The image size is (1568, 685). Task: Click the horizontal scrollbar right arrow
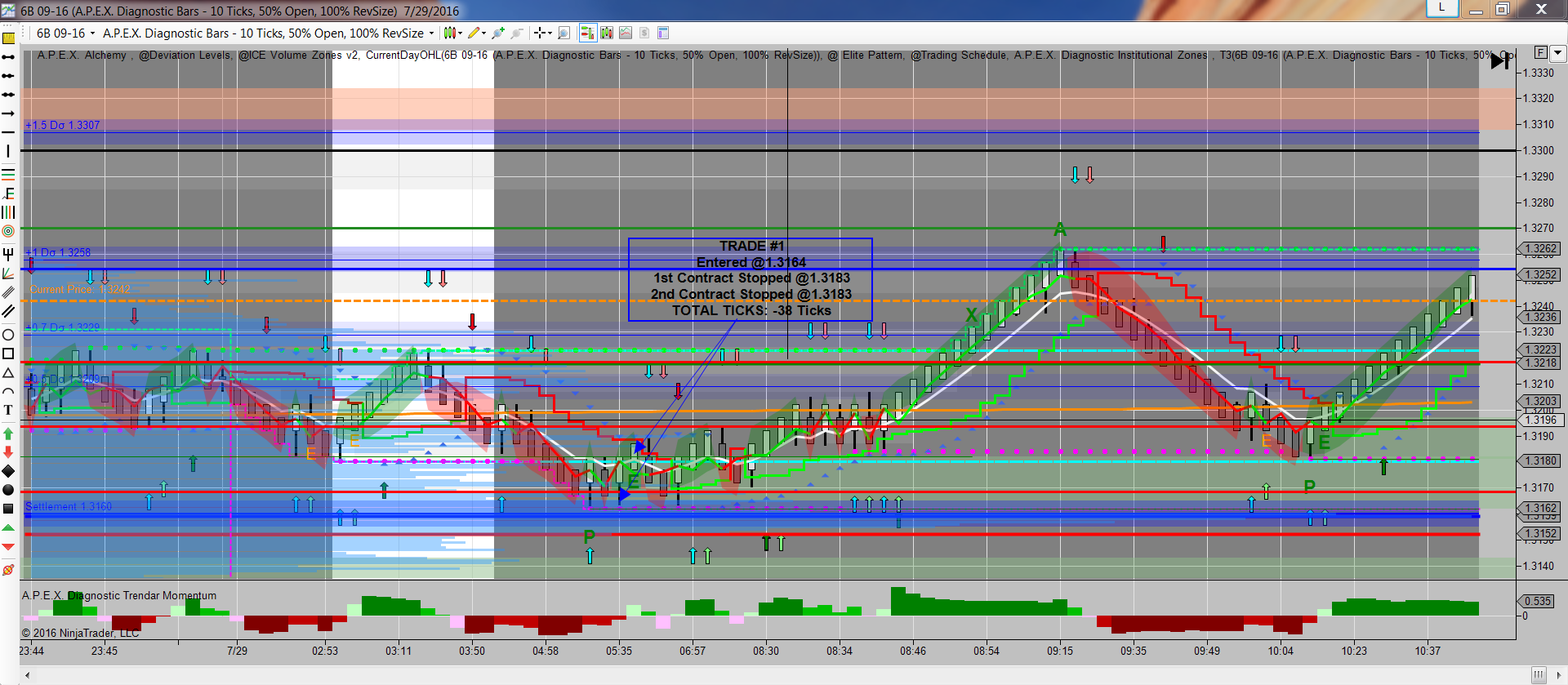[x=1560, y=675]
